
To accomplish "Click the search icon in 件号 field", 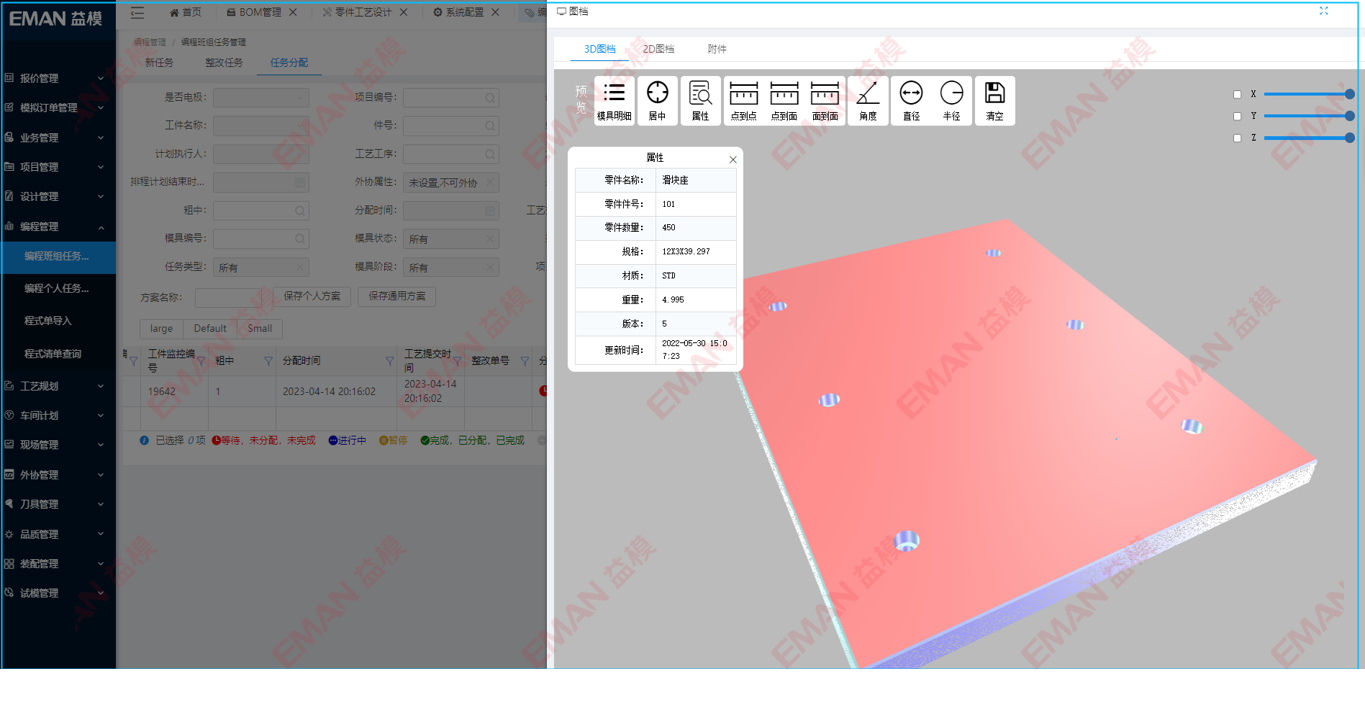I will pos(490,126).
